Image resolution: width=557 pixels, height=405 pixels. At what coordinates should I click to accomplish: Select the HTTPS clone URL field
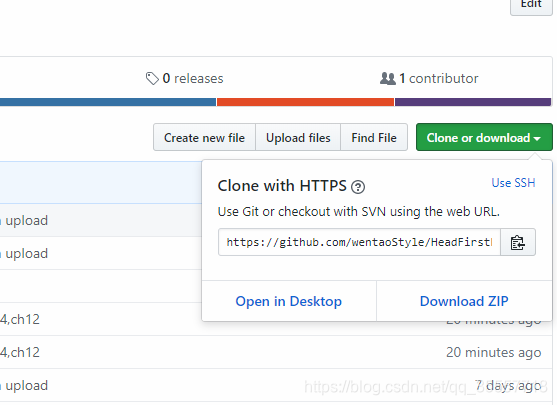point(359,243)
